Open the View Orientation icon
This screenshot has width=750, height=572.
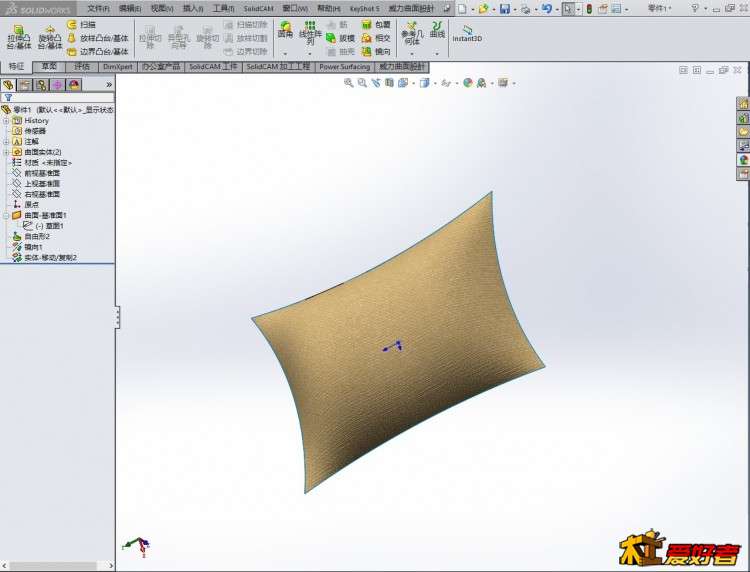[x=403, y=83]
